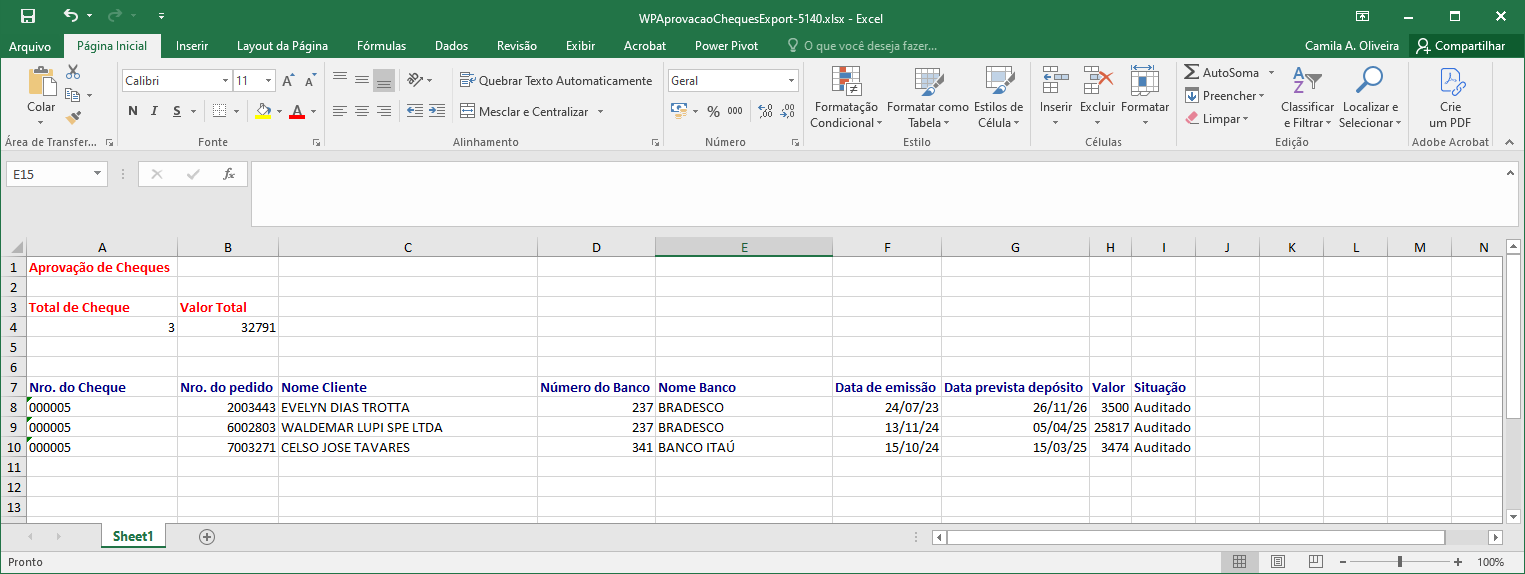Cut the selection with the scissors icon

(x=73, y=72)
